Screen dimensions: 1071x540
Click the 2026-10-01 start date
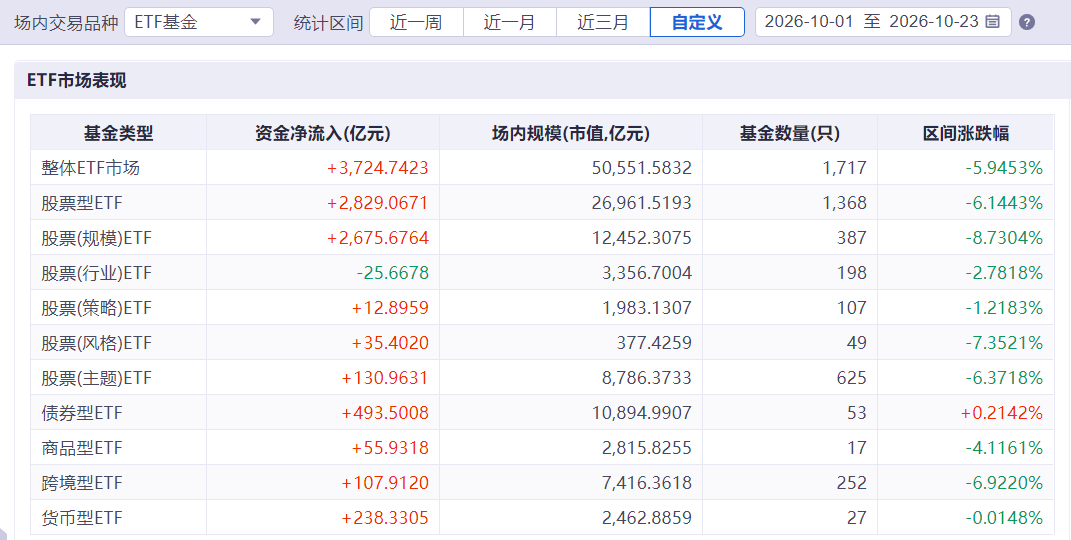pyautogui.click(x=809, y=22)
